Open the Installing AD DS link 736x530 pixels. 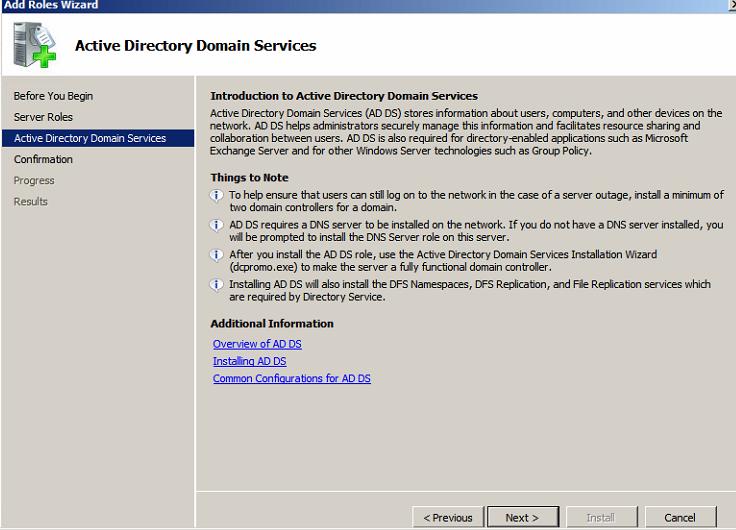pyautogui.click(x=250, y=361)
